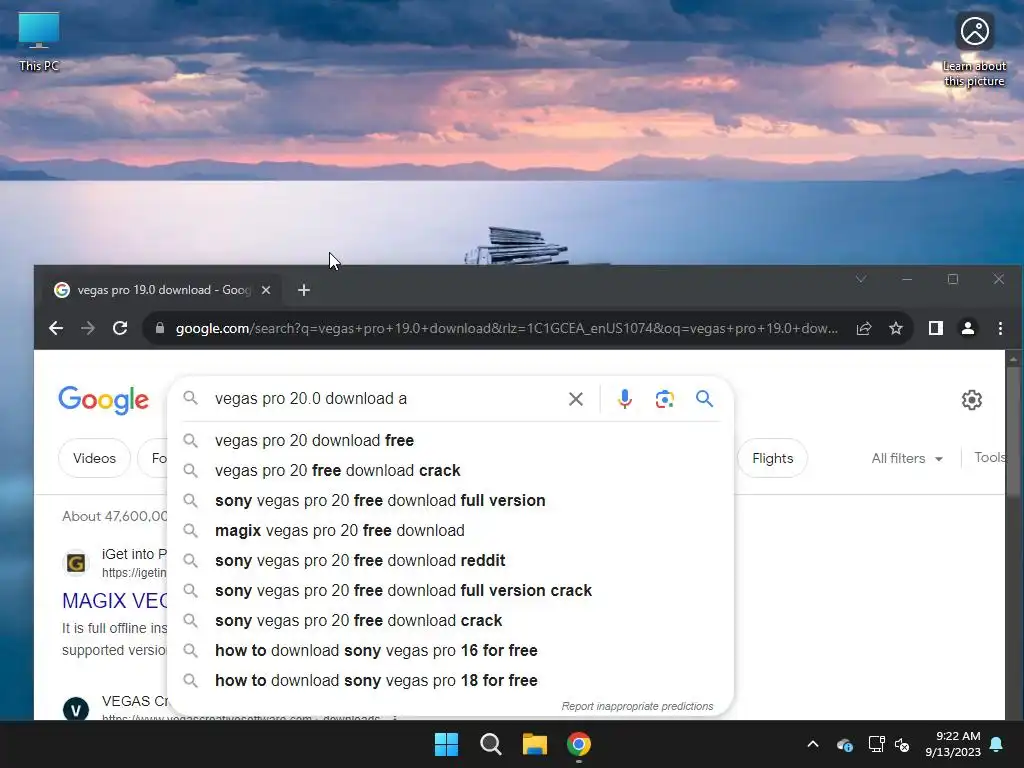
Task: Close the vegas pro 19.0 download tab
Action: (266, 290)
